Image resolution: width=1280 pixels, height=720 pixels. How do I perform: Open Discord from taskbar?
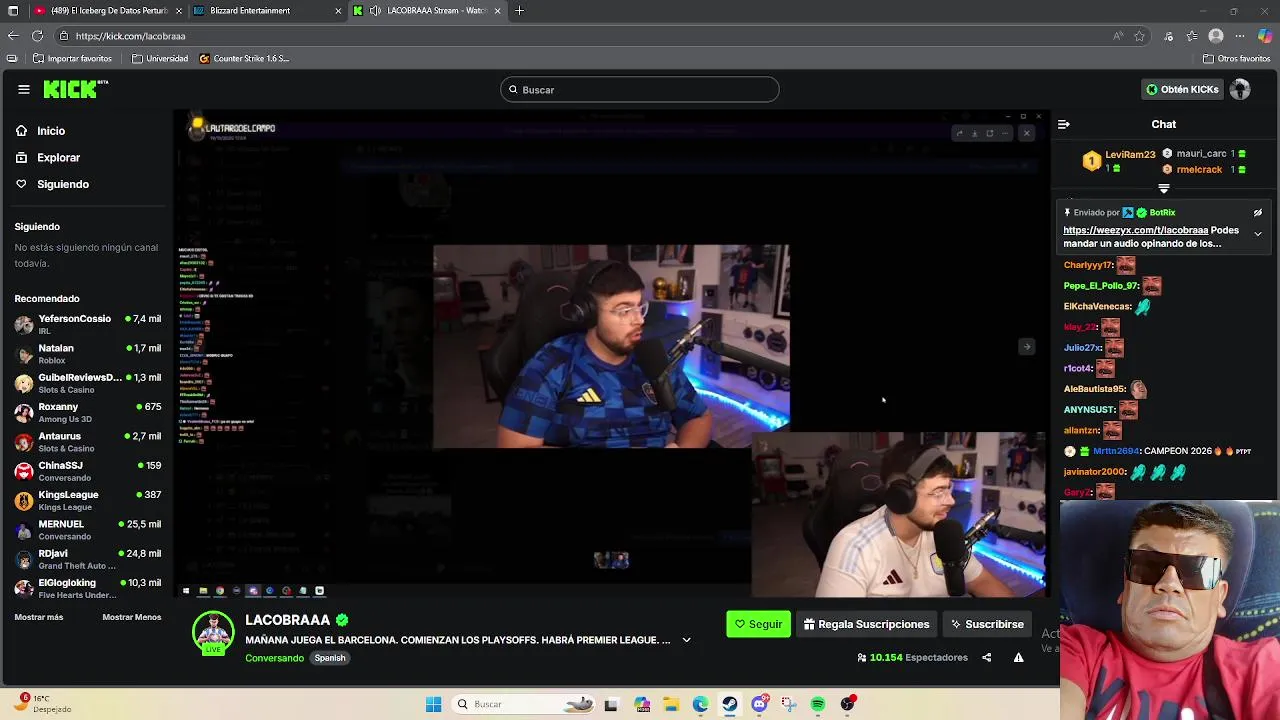point(759,704)
